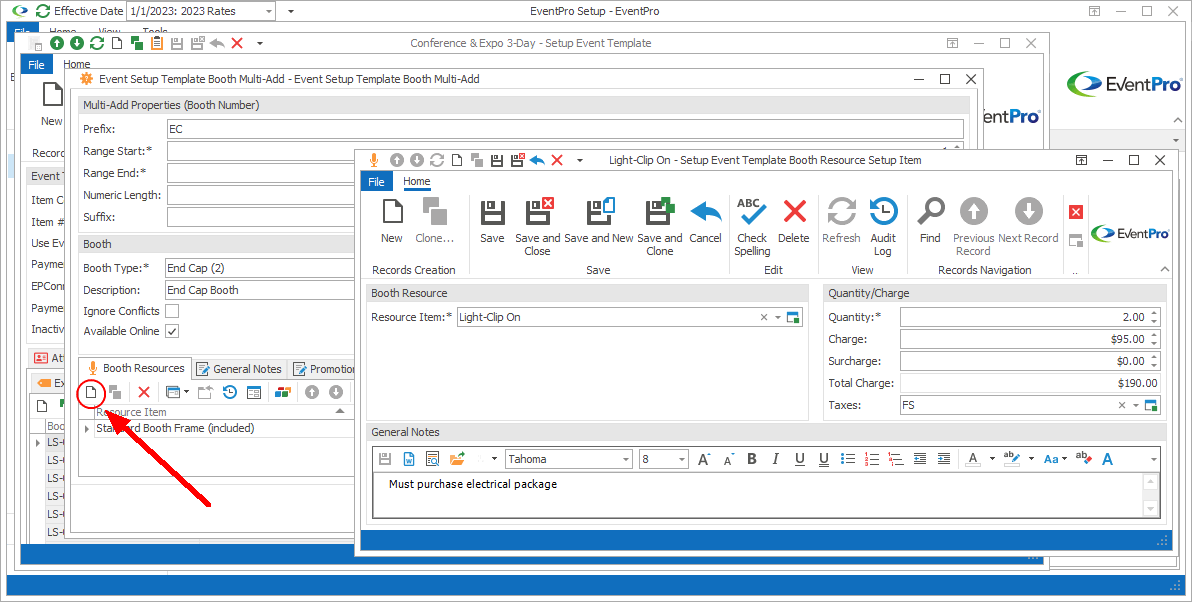Expand the Standard Booth Frame row

click(87, 429)
